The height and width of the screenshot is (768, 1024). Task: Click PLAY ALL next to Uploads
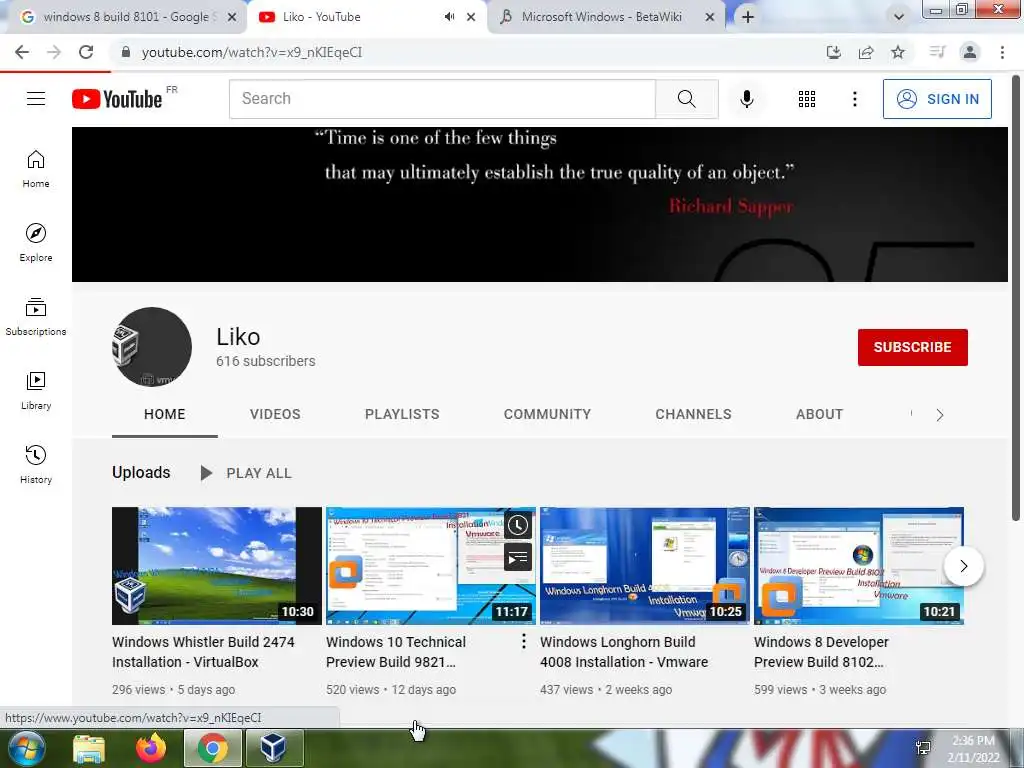[246, 473]
